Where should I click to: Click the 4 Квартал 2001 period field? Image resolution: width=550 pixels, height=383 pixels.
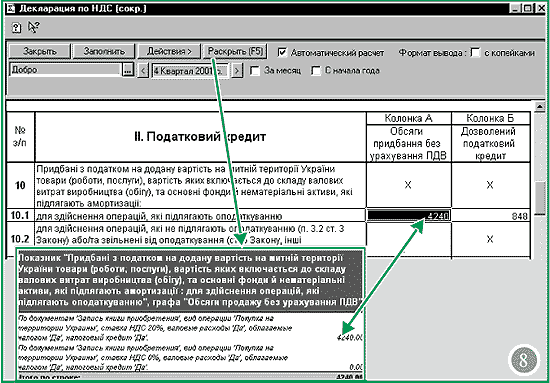point(190,71)
